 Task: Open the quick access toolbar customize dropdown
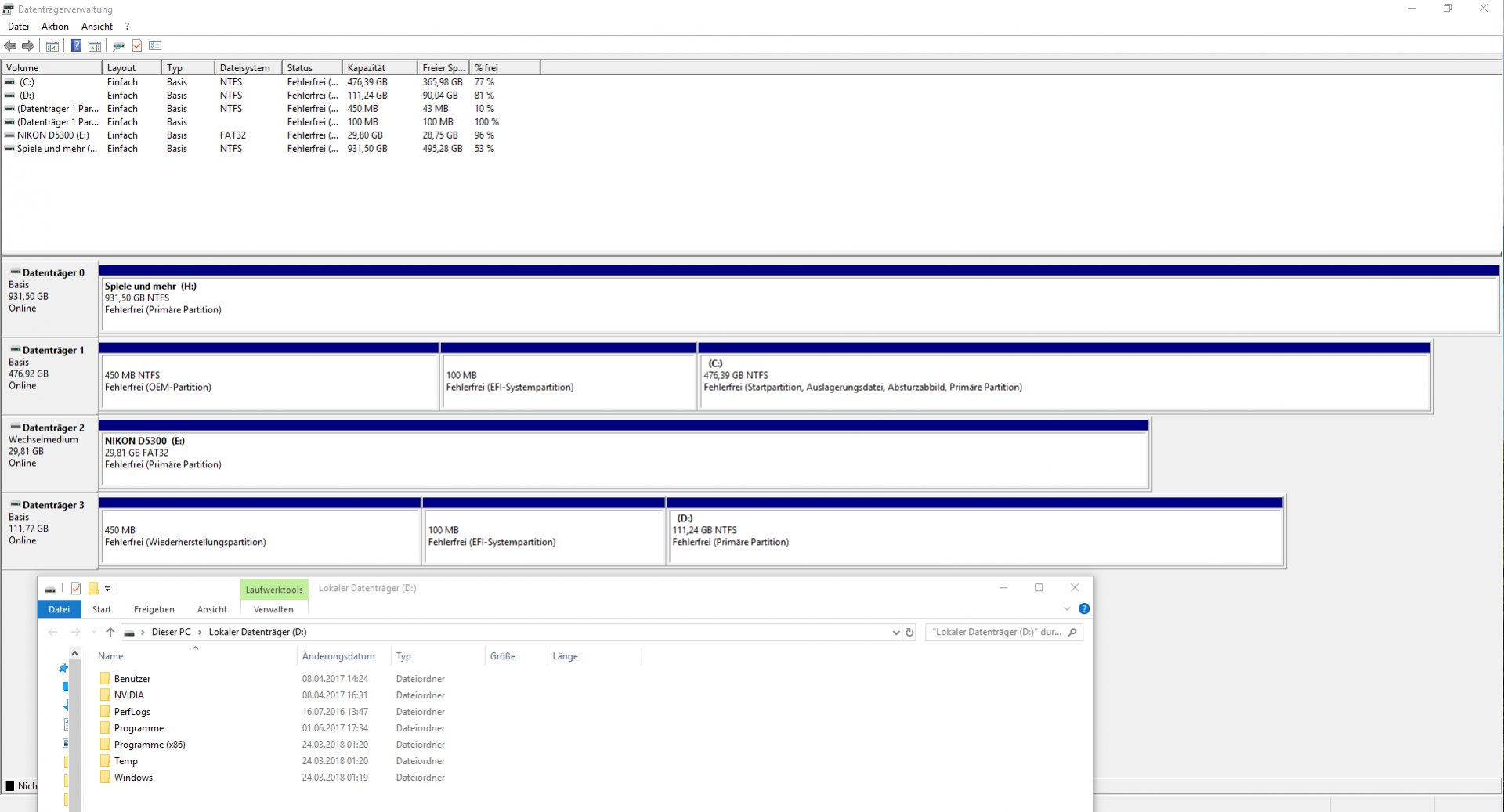pos(108,589)
